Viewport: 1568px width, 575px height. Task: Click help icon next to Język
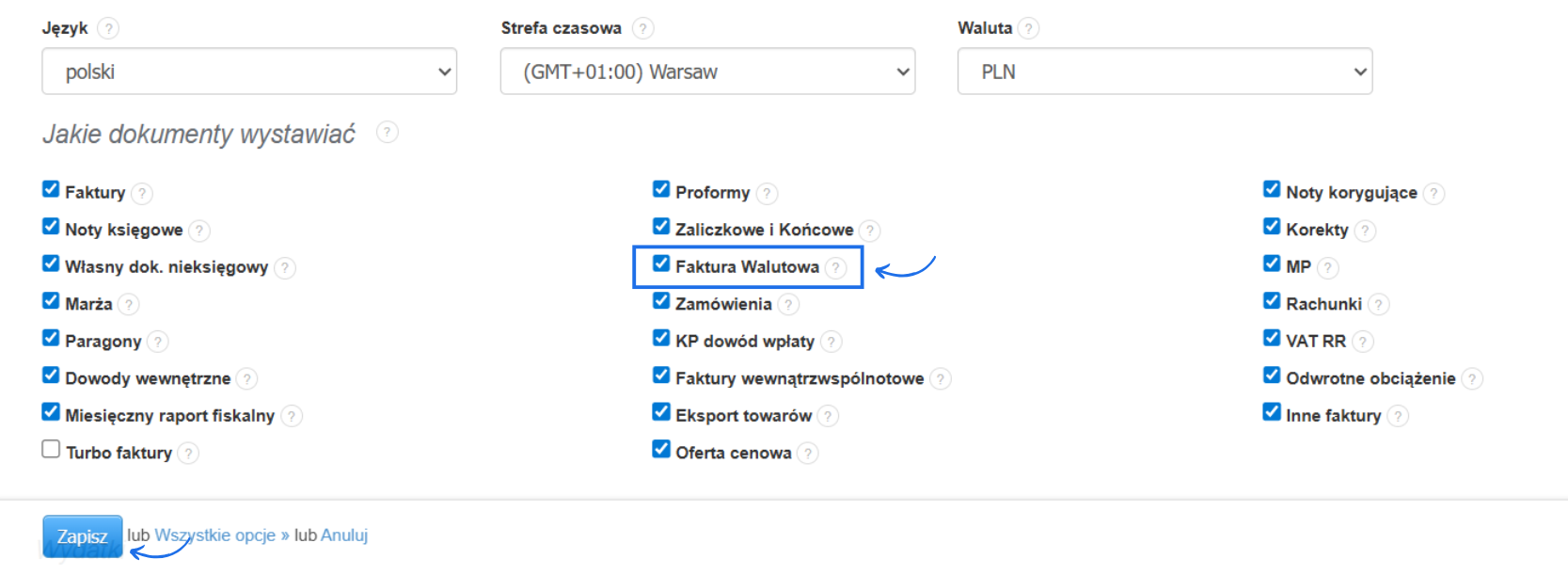click(108, 28)
